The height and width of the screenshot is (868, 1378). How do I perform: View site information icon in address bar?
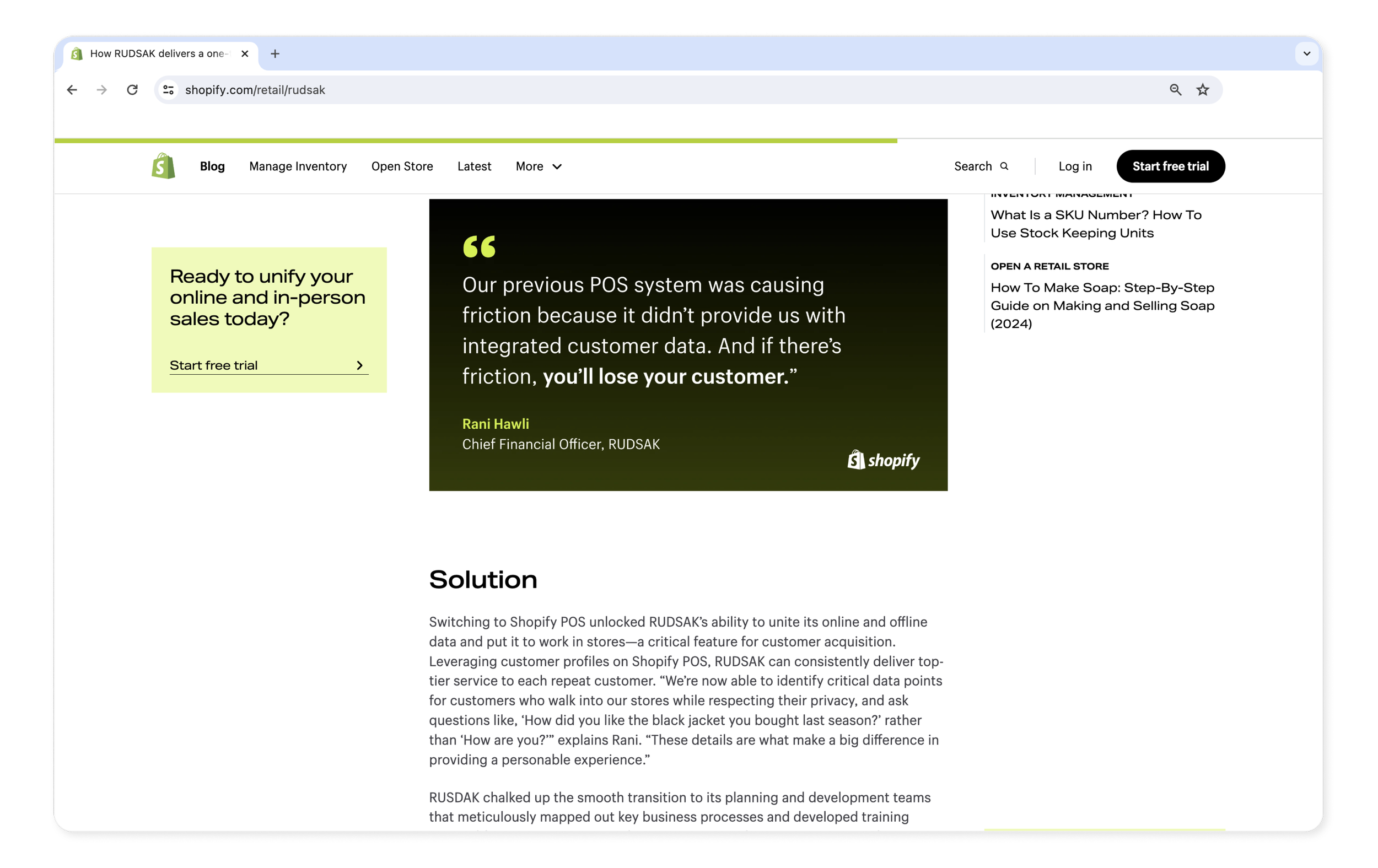click(168, 90)
